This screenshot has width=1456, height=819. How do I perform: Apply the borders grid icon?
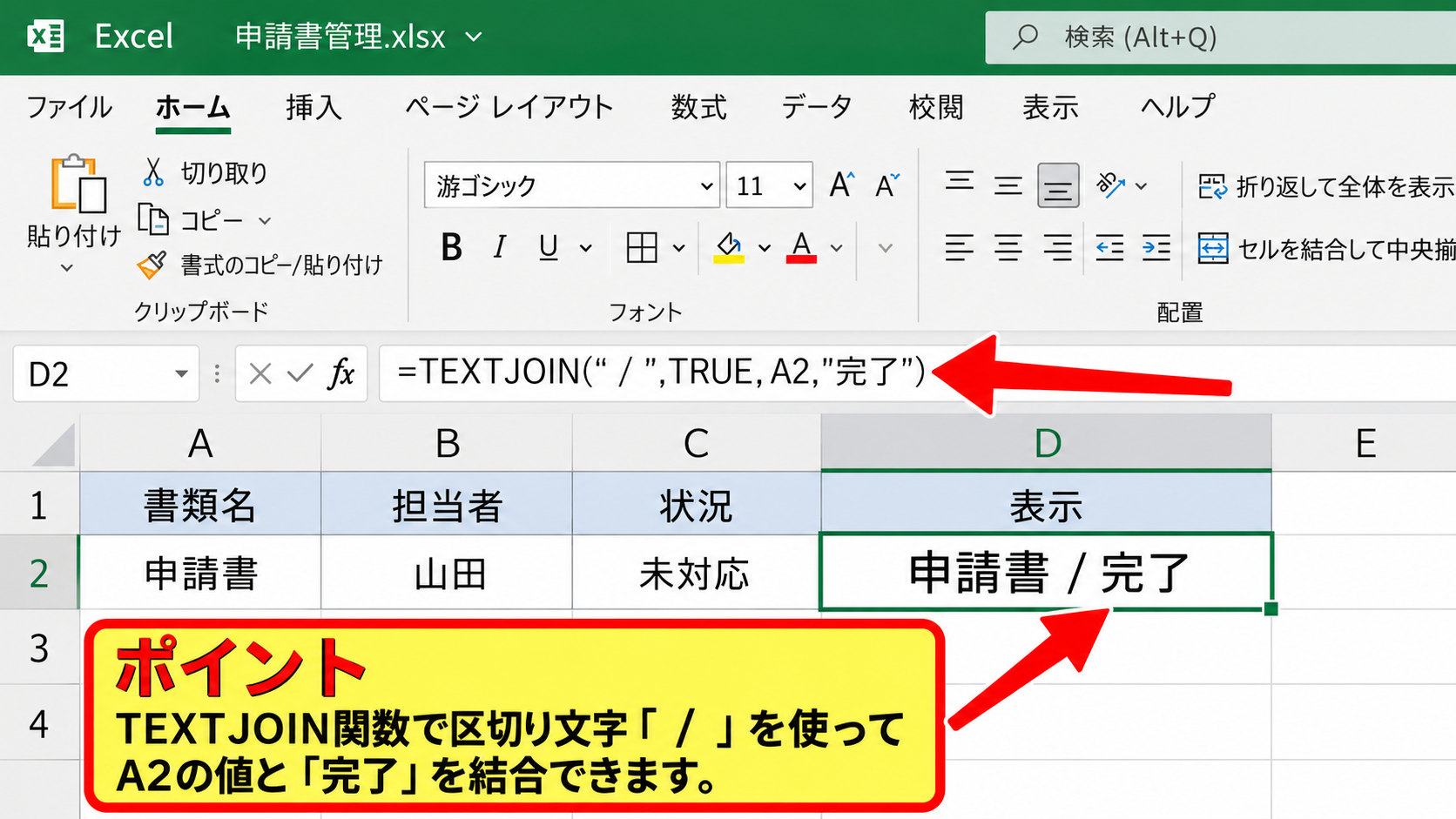pos(642,248)
